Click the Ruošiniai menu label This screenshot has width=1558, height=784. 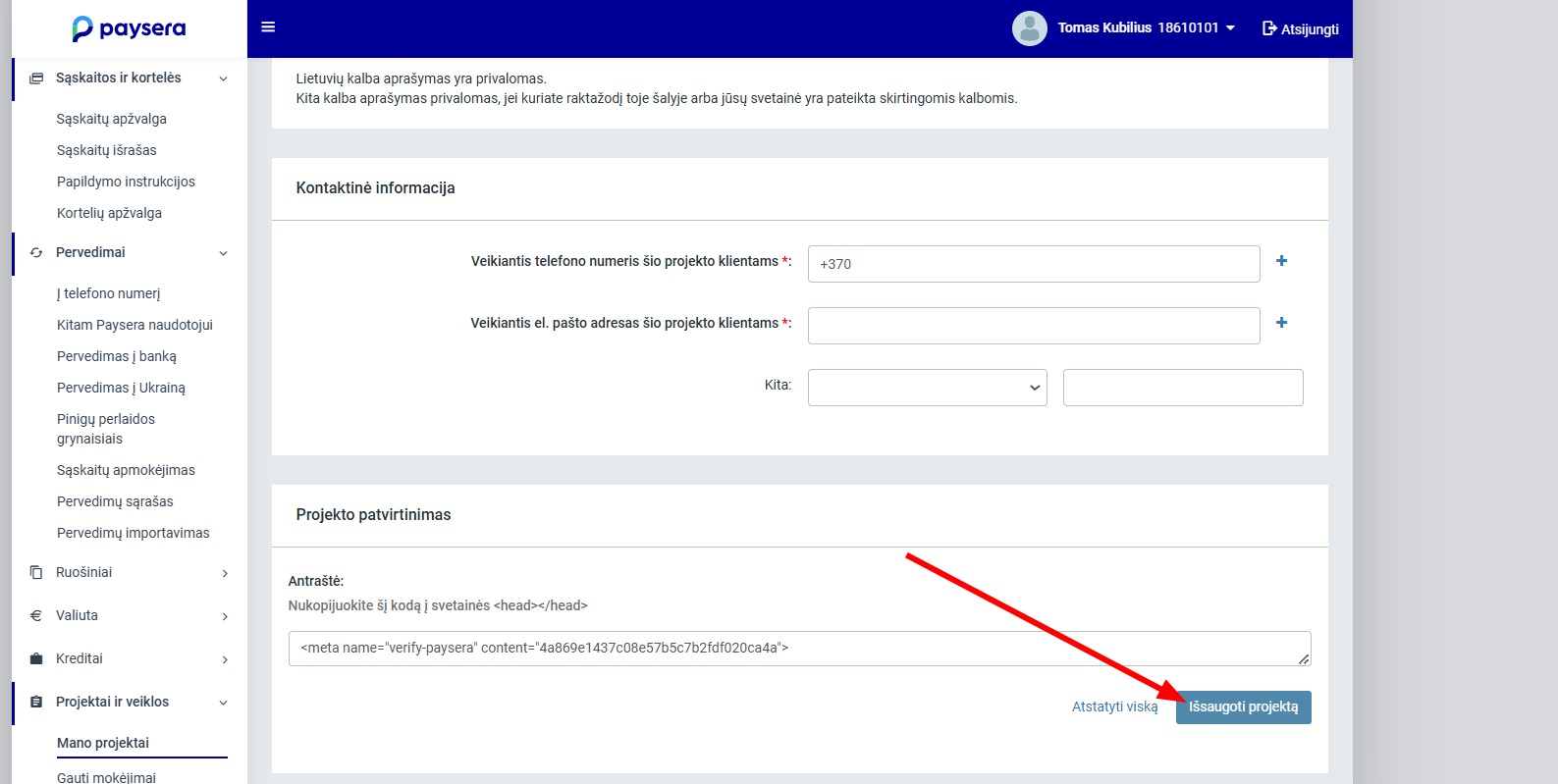[x=83, y=572]
